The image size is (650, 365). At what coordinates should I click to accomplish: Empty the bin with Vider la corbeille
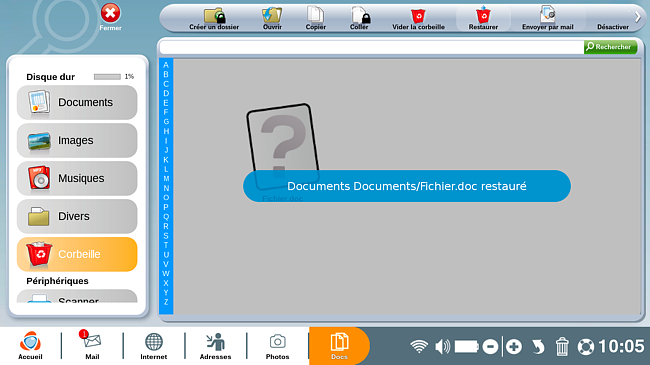click(x=418, y=19)
